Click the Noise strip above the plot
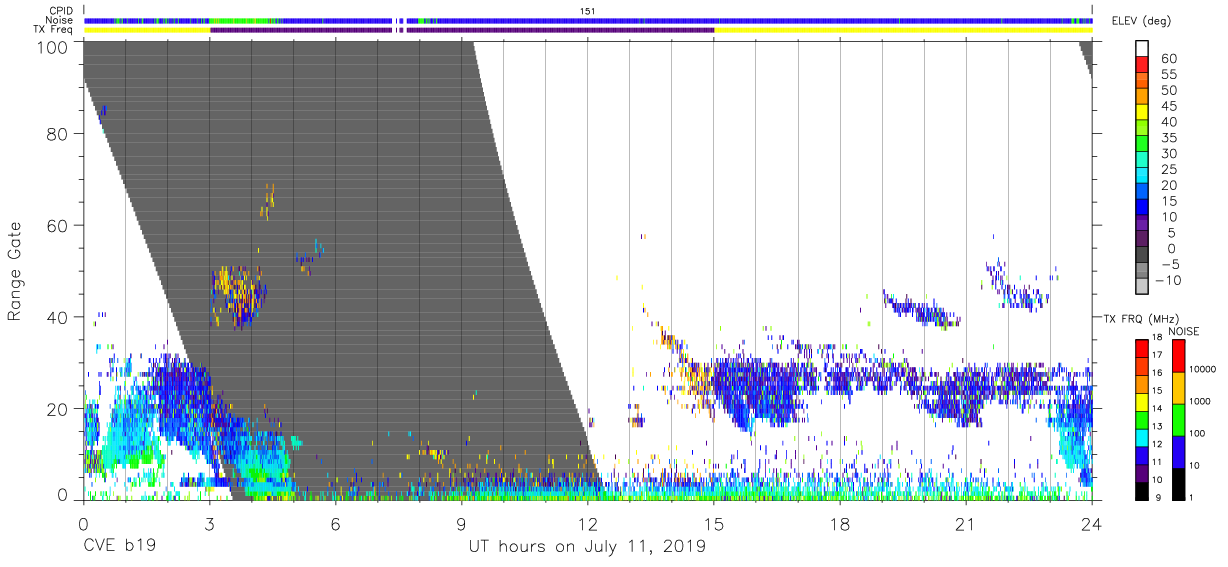1228x567 pixels. (x=588, y=20)
